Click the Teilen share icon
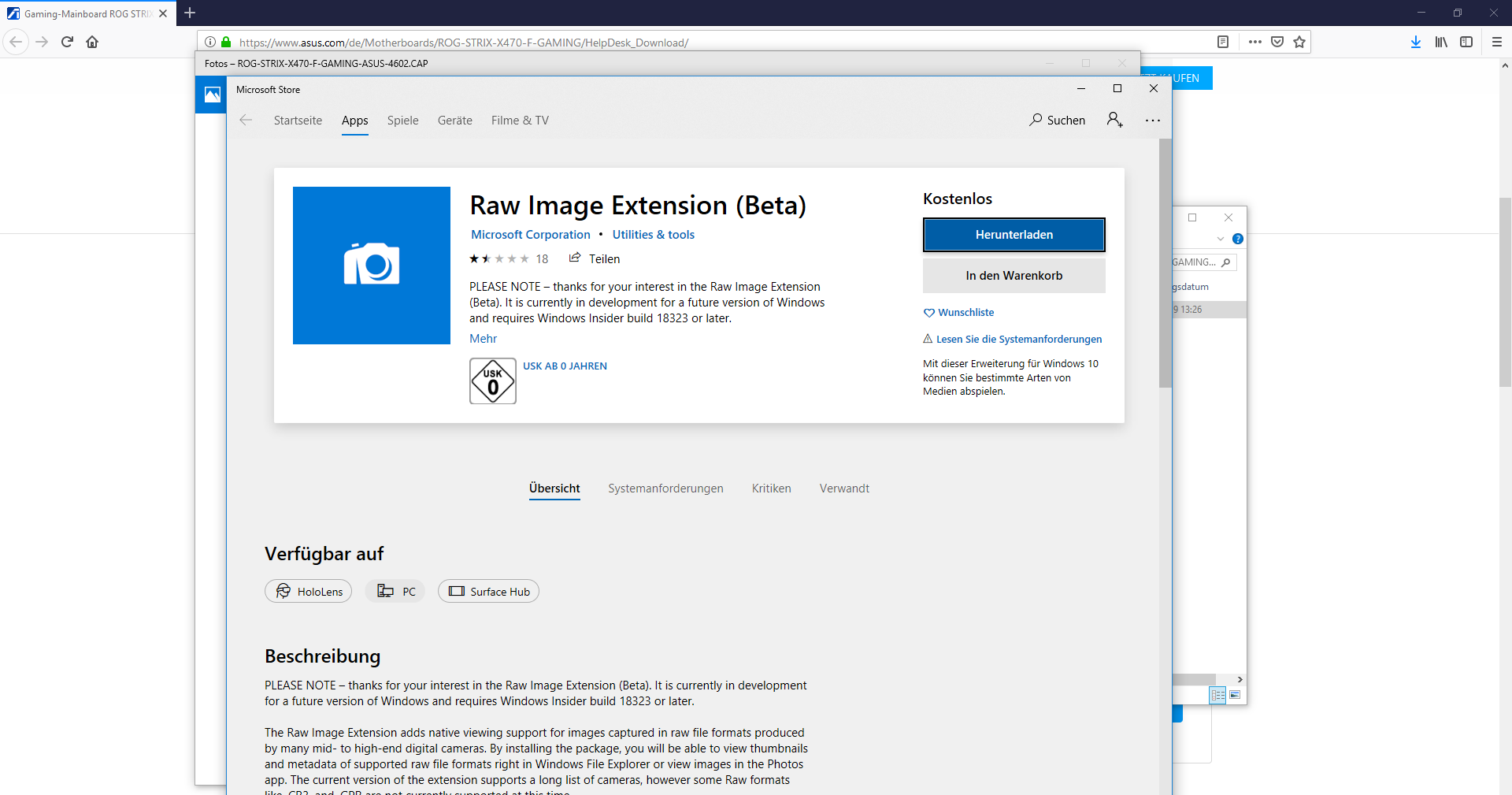The image size is (1512, 795). [576, 258]
